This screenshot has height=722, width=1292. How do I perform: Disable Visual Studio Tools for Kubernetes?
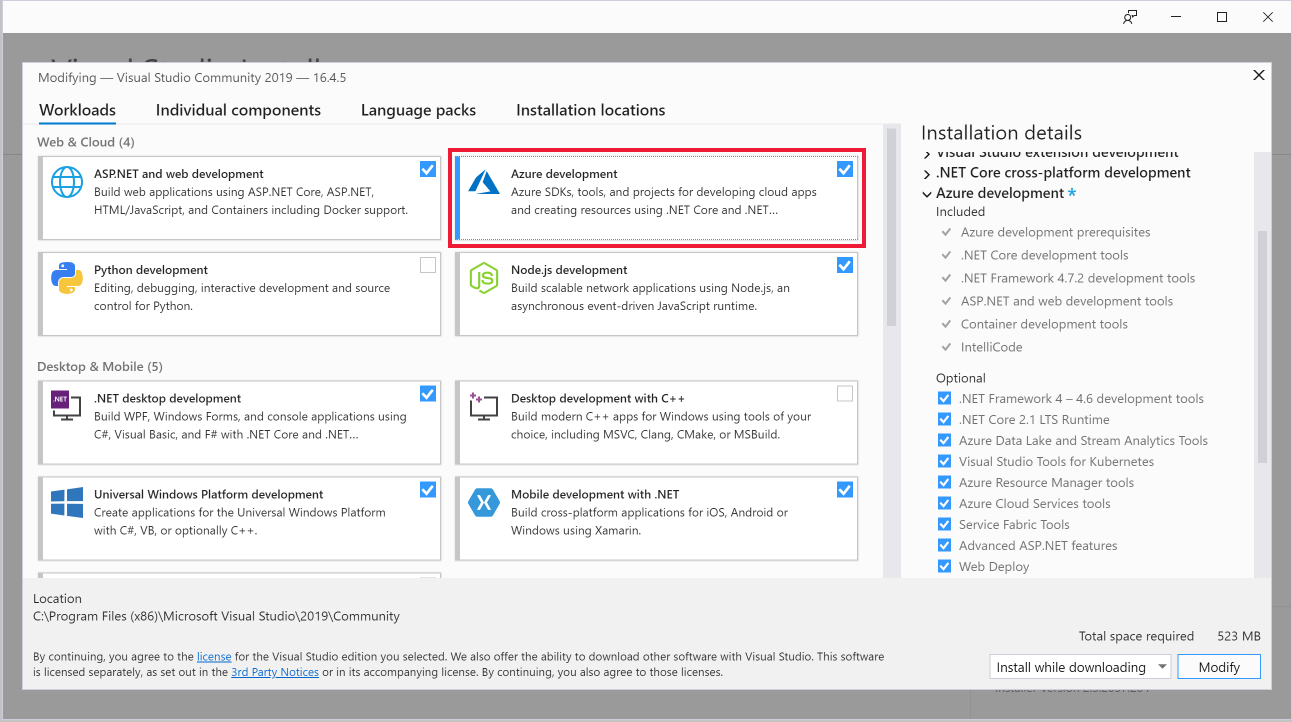coord(944,461)
